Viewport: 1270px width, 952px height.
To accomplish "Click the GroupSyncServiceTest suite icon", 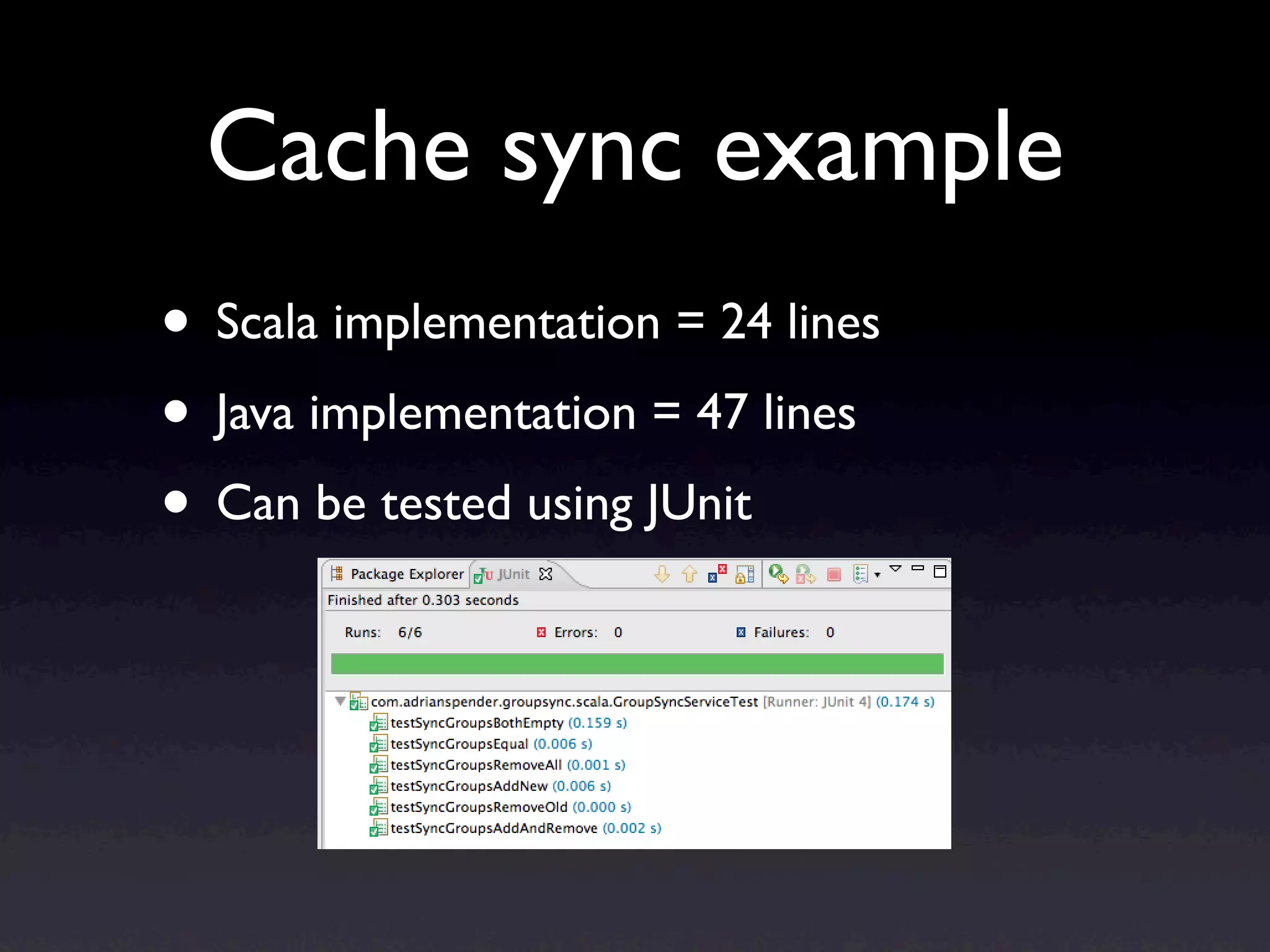I will 358,701.
